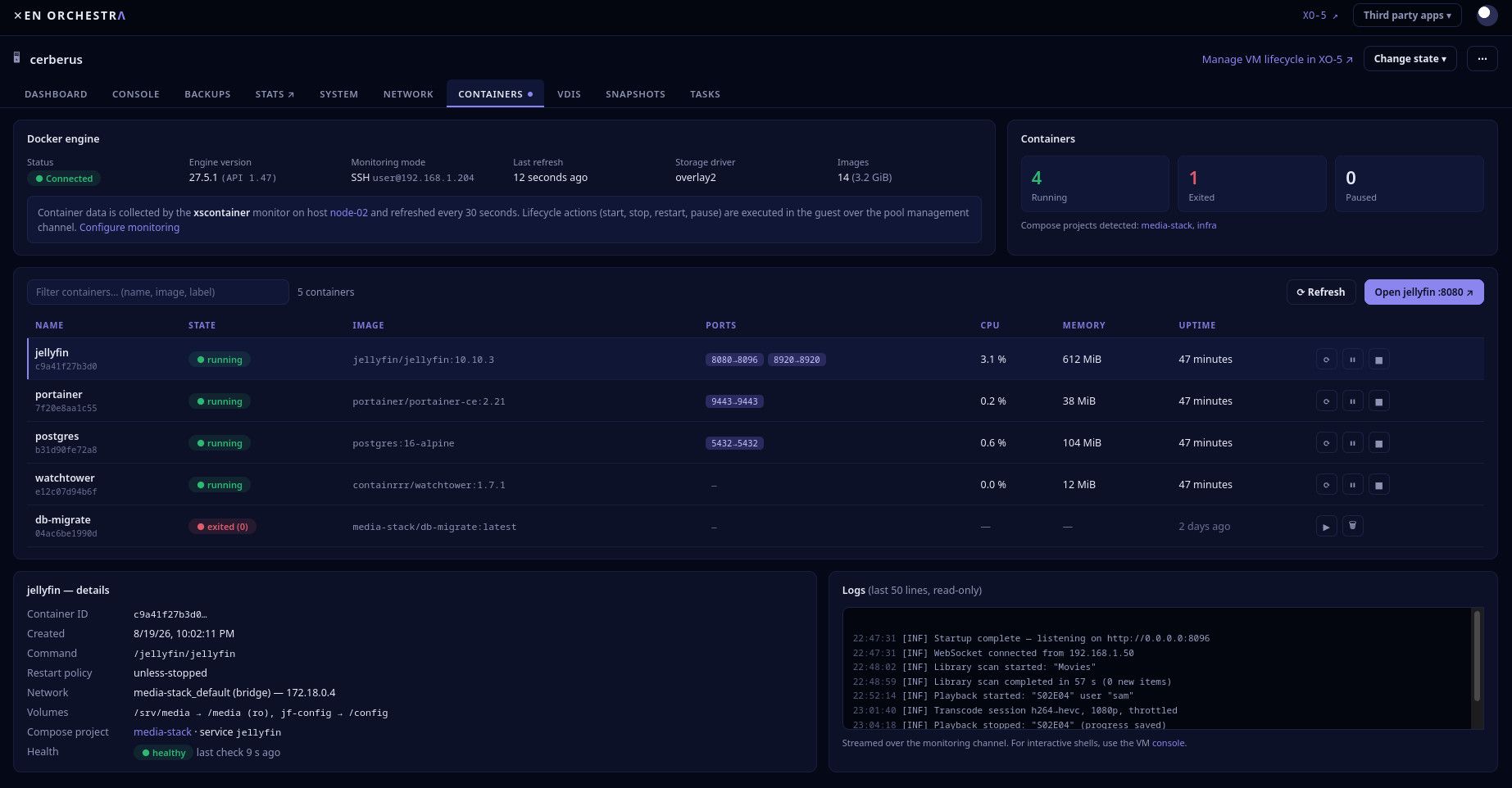This screenshot has height=788, width=1512.
Task: Stop the postgres container
Action: pyautogui.click(x=1378, y=443)
